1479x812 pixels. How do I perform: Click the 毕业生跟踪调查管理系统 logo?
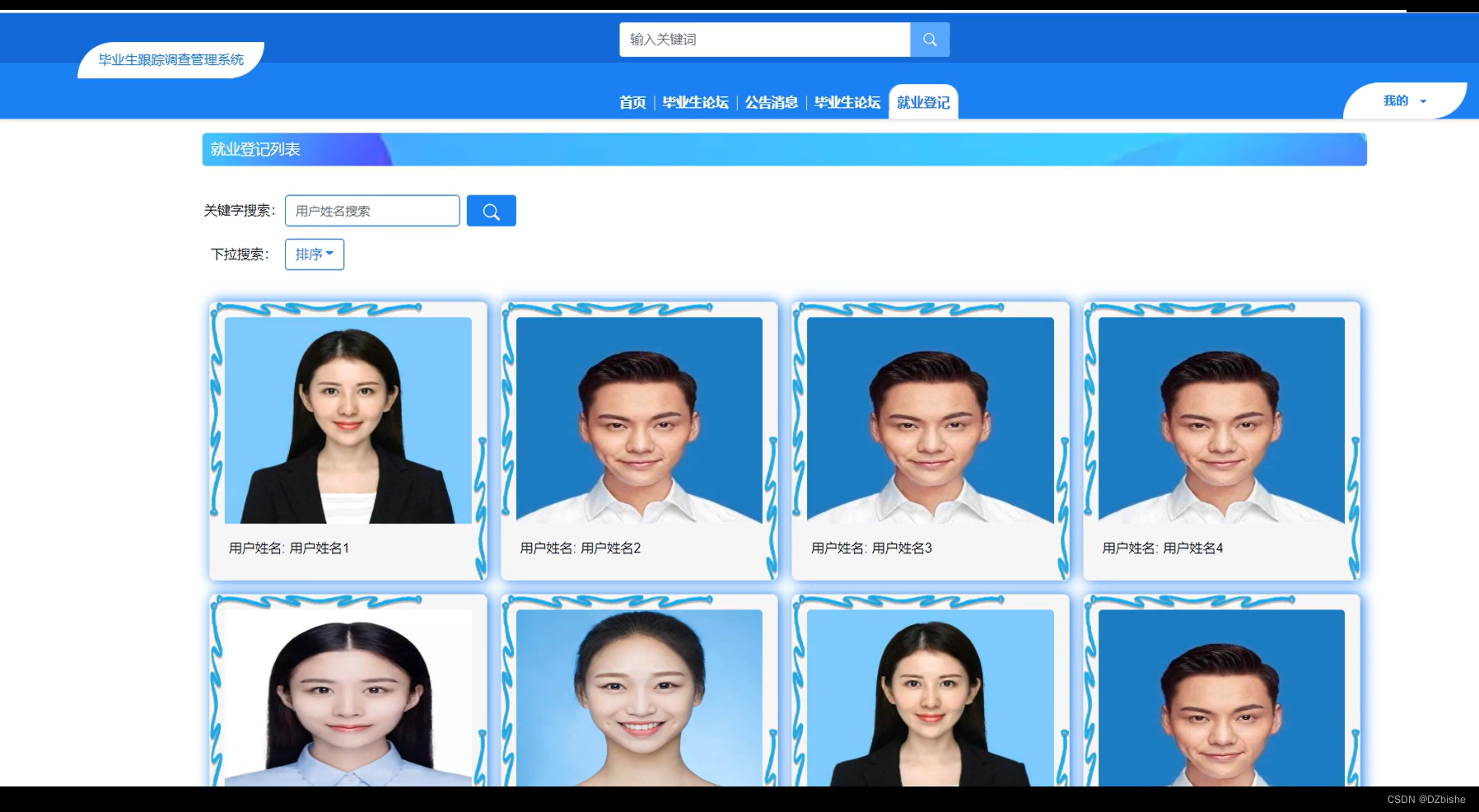click(x=171, y=60)
